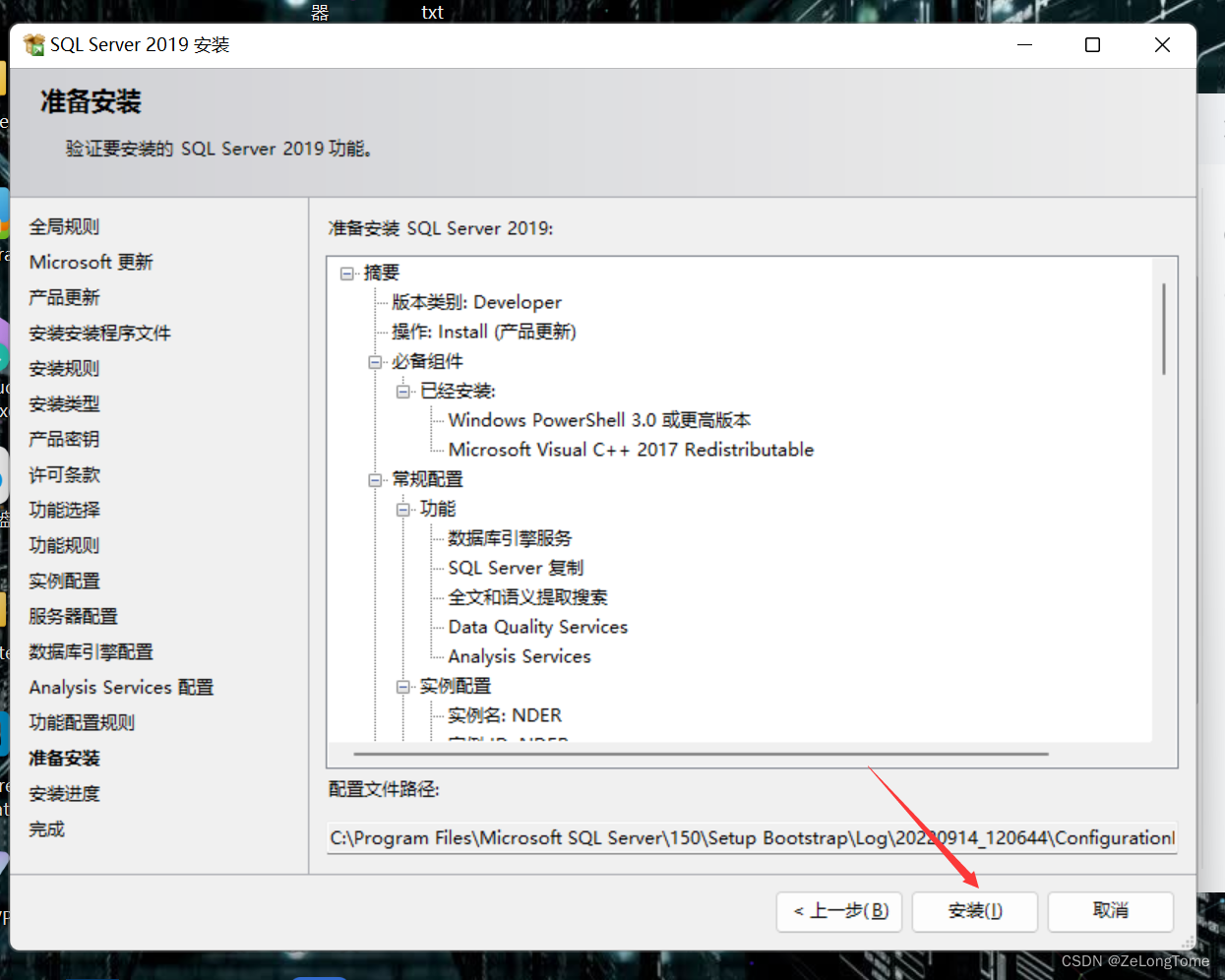Click the summary tree vertical scrollbar
The image size is (1225, 980).
pyautogui.click(x=1164, y=329)
